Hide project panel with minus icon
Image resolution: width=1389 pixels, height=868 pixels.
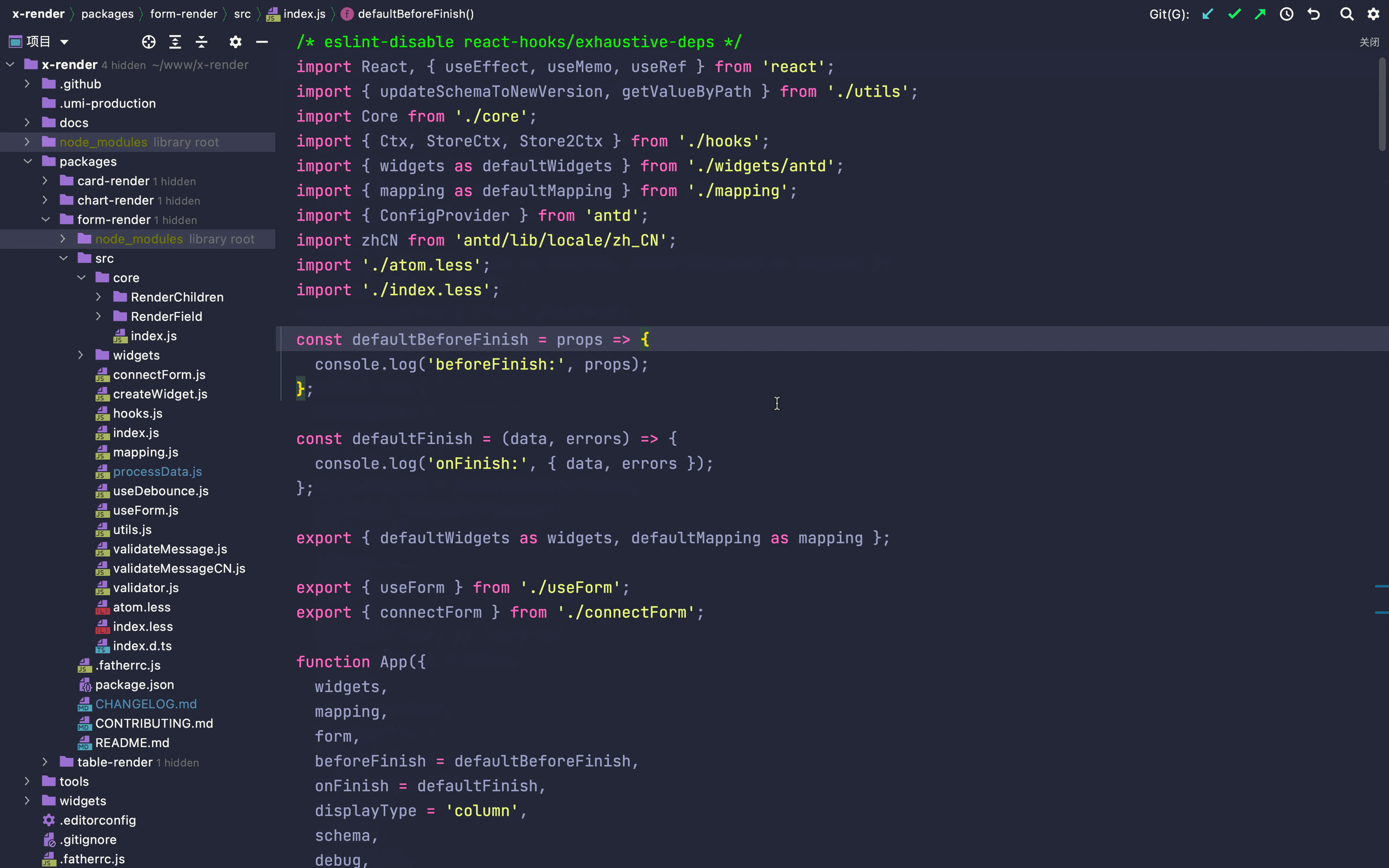click(x=261, y=41)
